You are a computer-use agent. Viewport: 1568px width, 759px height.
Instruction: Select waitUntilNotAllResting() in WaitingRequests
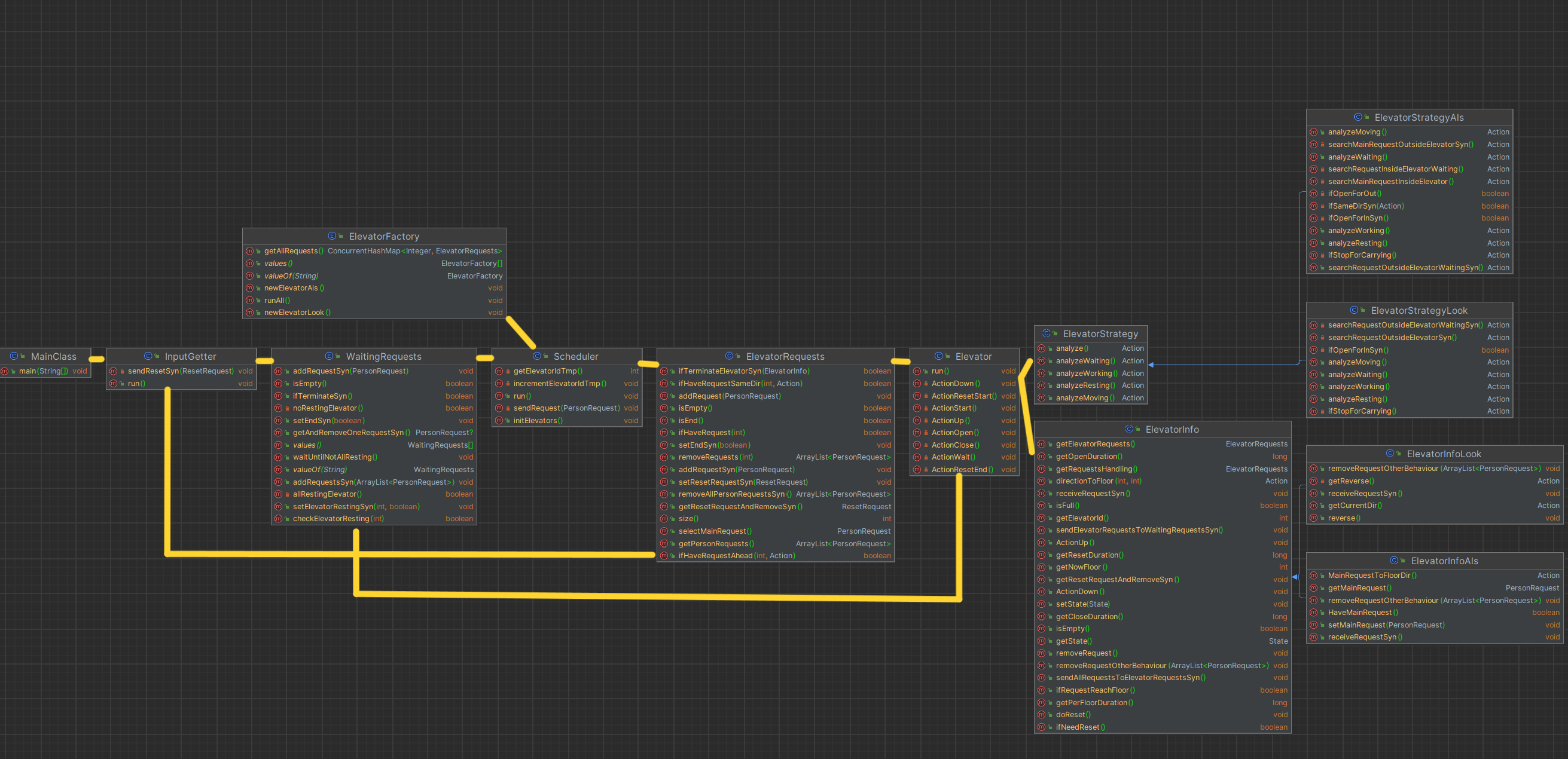[335, 457]
